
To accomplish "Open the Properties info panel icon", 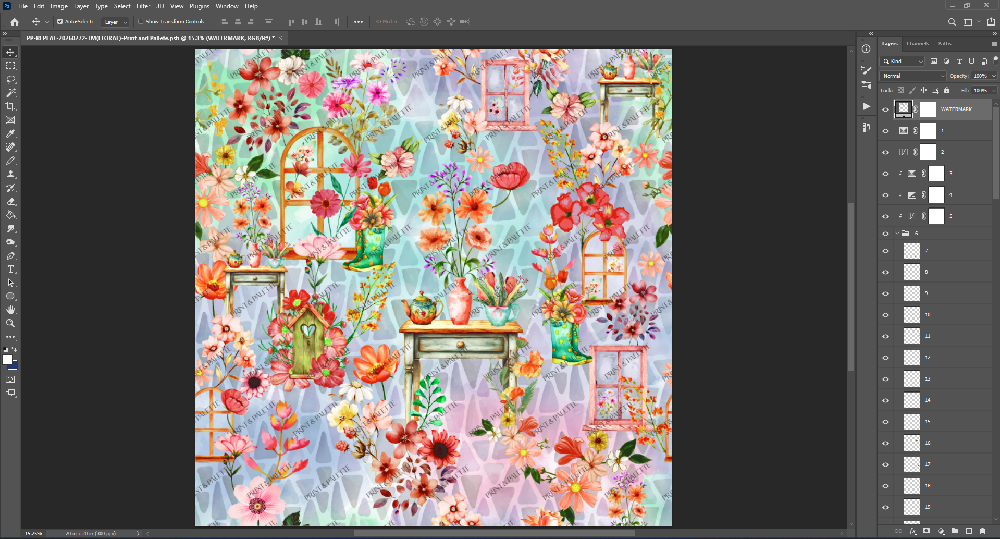I will (866, 48).
